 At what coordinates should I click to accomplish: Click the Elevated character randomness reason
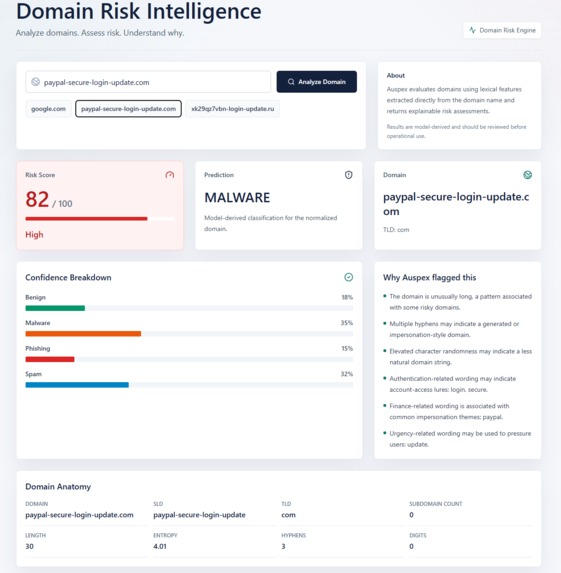point(460,357)
